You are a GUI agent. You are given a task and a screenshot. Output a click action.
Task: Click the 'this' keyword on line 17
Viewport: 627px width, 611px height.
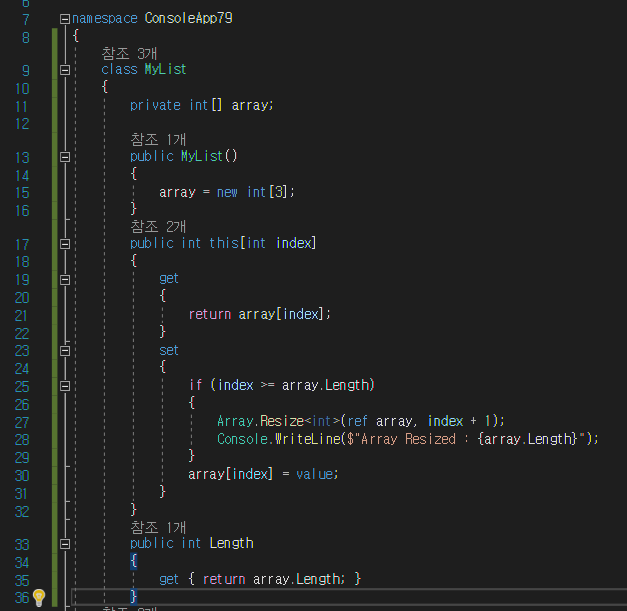[x=224, y=243]
